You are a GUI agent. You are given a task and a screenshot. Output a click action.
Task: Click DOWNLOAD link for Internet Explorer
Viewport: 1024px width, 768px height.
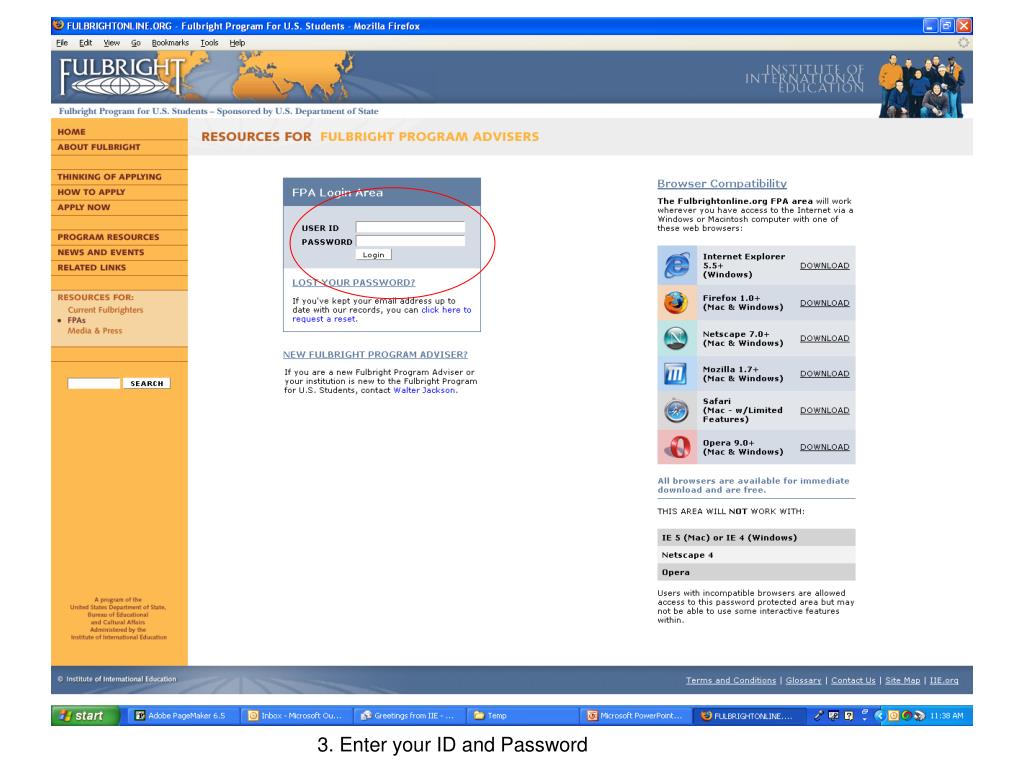pos(825,266)
